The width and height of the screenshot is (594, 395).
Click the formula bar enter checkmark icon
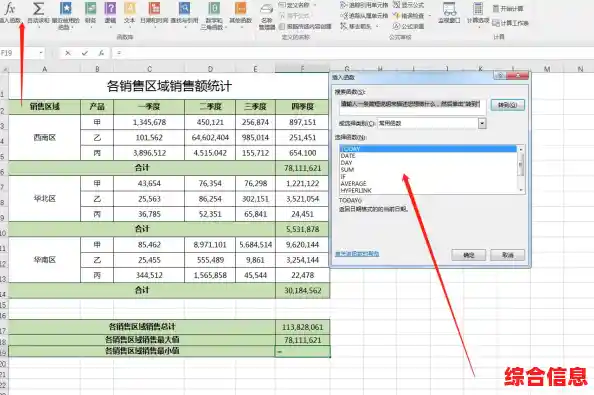point(84,53)
